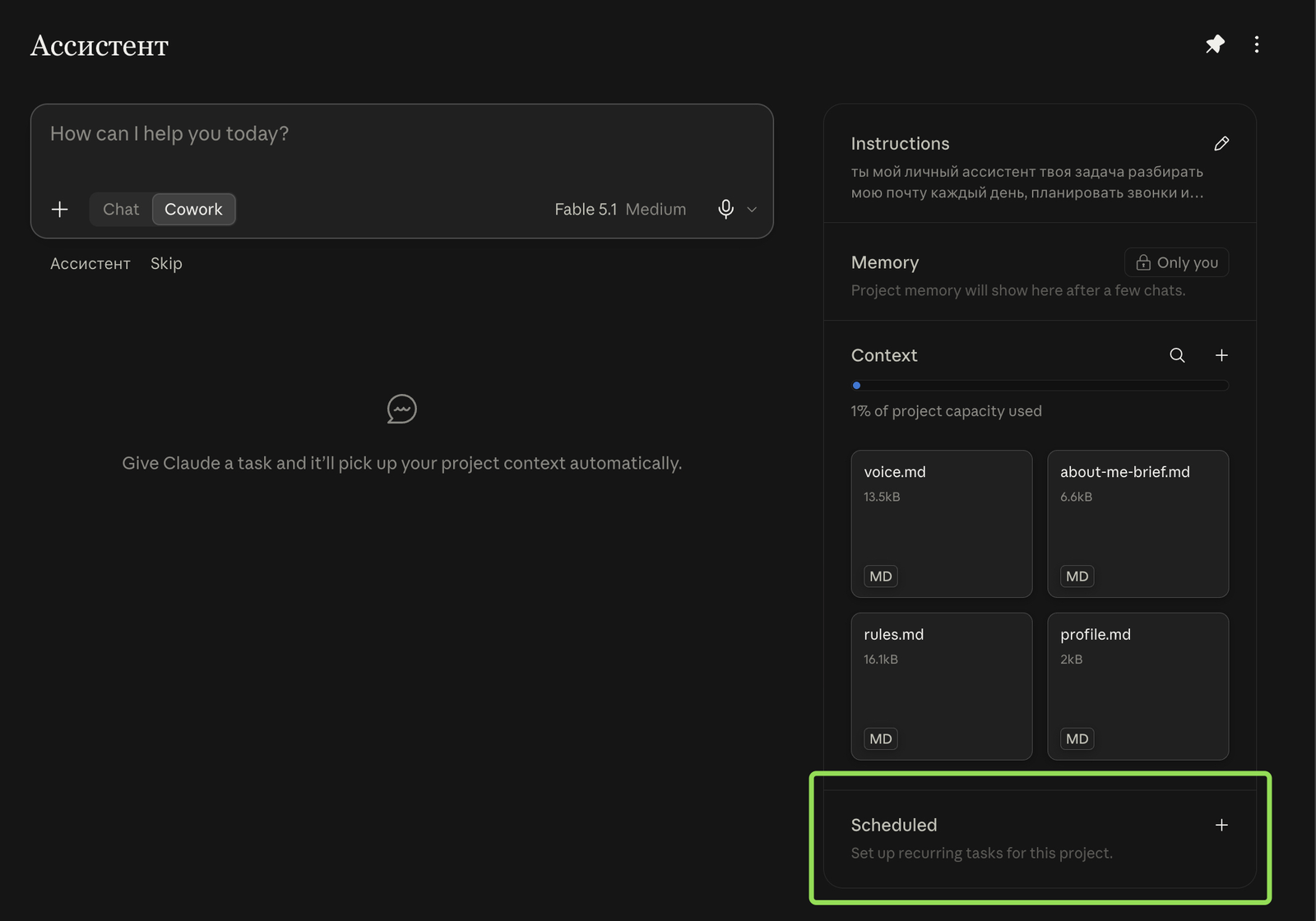Screen dimensions: 1316x921
Task: Click the MD badge on profile.md
Action: click(1077, 739)
